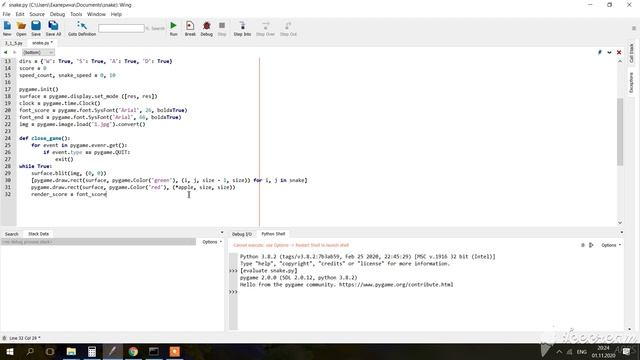Image resolution: width=640 pixels, height=360 pixels.
Task: Open Options dropdown in the Stack Data panel
Action: 212,242
